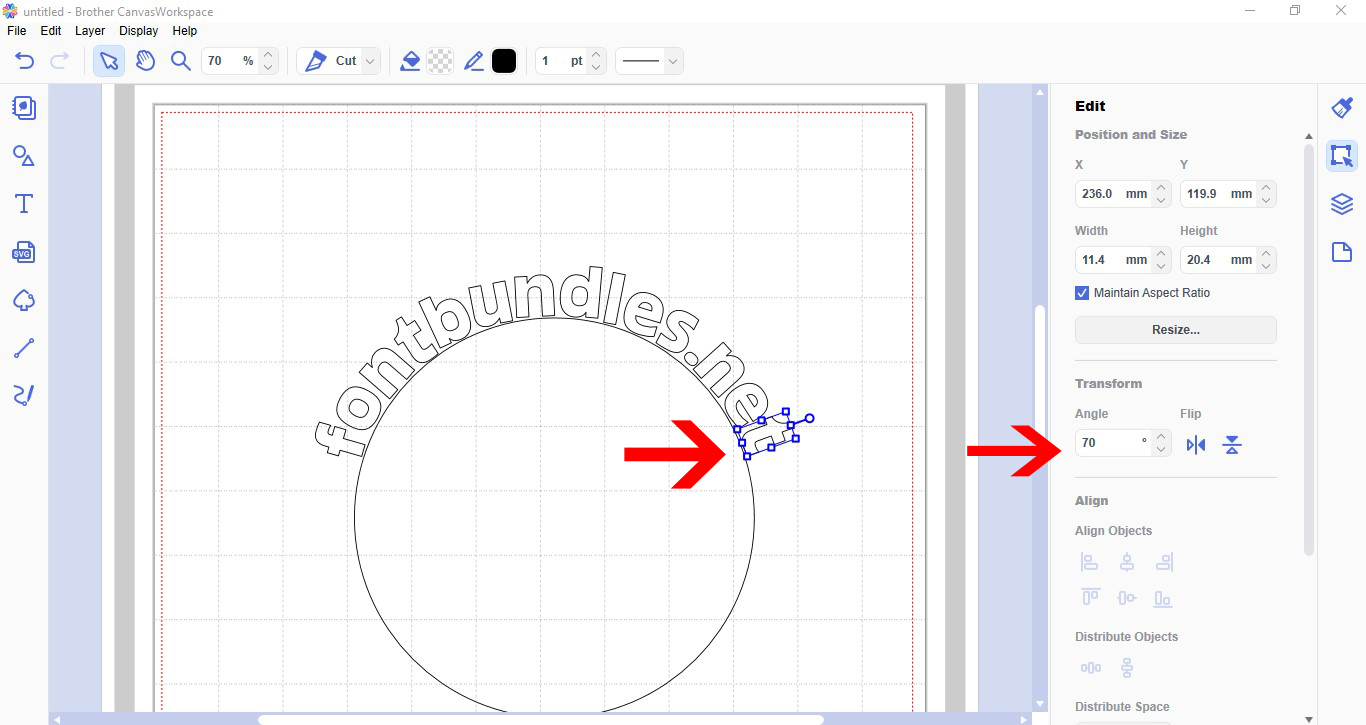
Task: Click the Angle input field
Action: pyautogui.click(x=1113, y=442)
